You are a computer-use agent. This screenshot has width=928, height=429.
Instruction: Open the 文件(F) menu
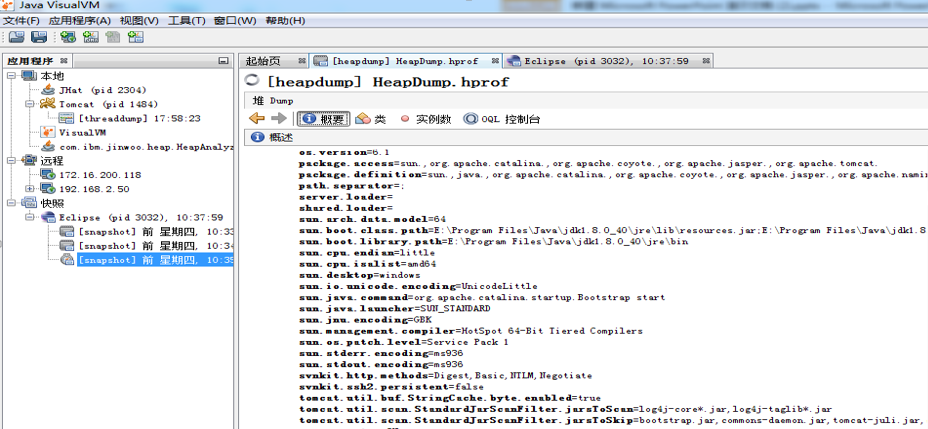tap(21, 21)
